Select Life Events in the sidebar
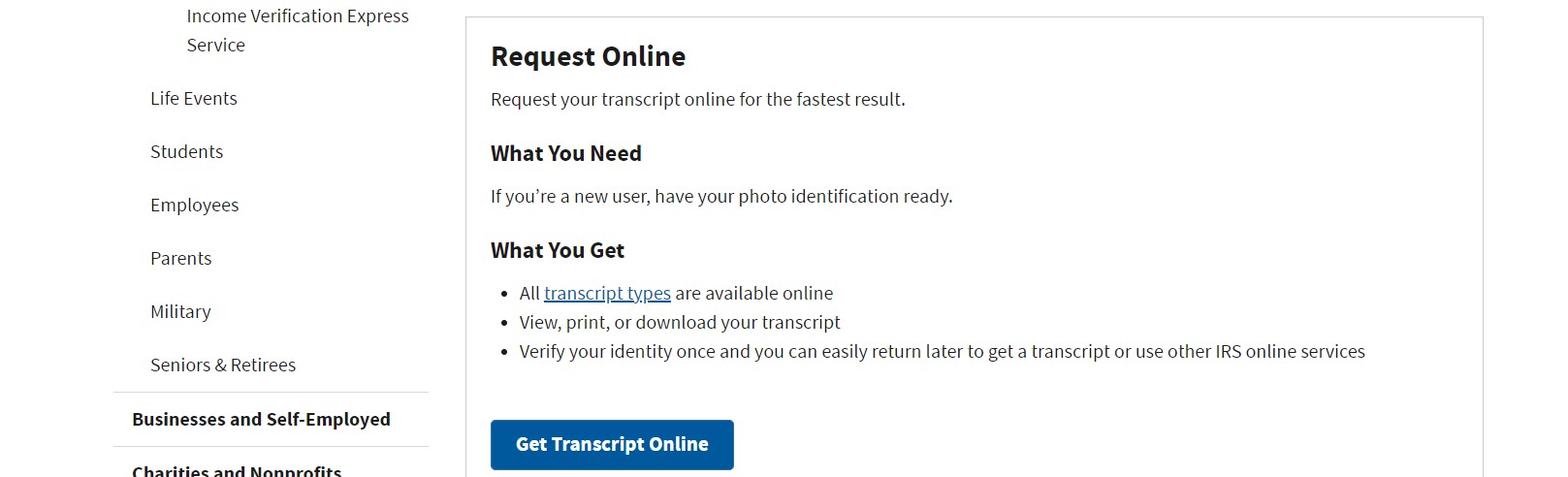Image resolution: width=1568 pixels, height=477 pixels. pyautogui.click(x=194, y=99)
